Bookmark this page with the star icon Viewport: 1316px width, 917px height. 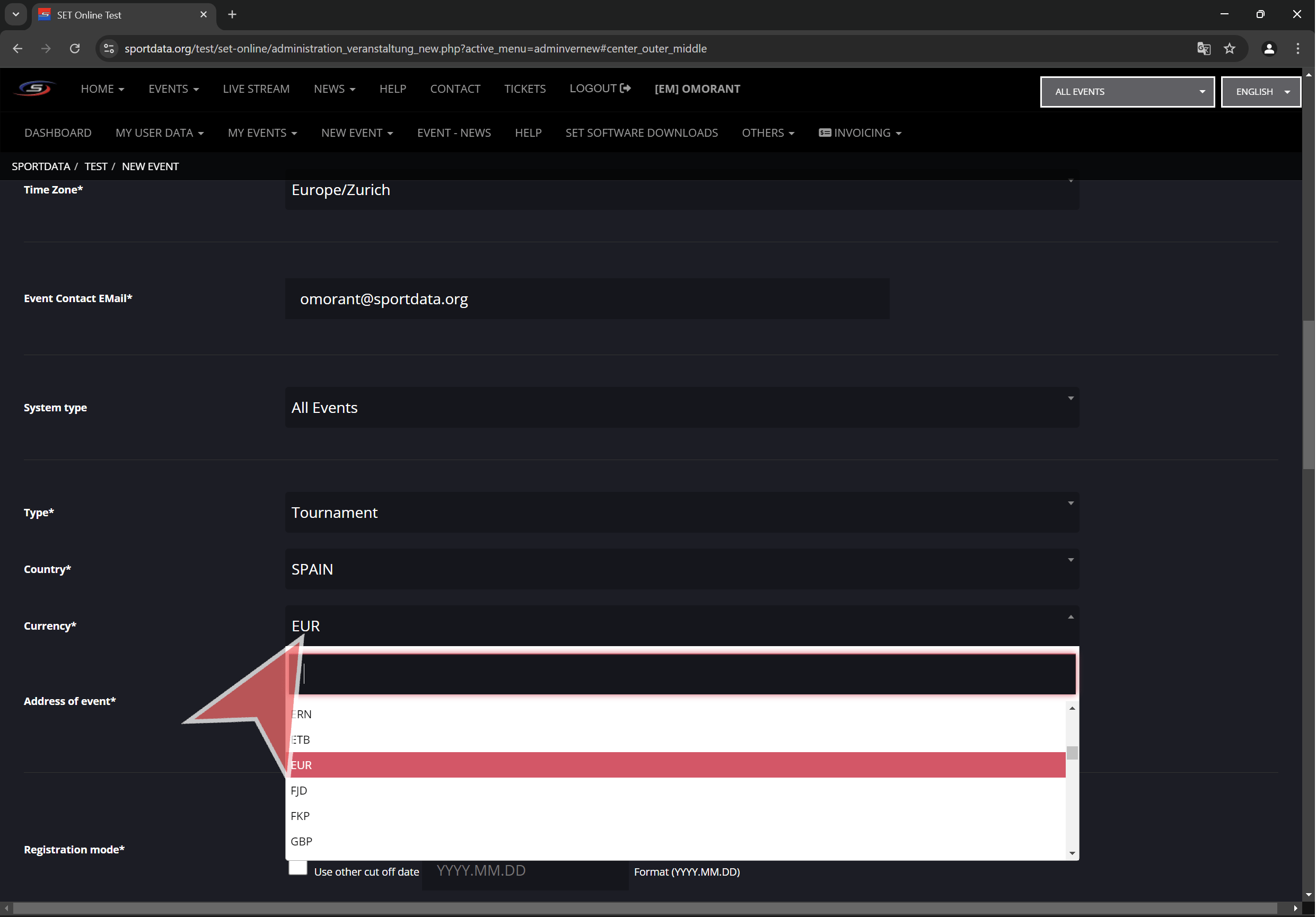point(1230,49)
